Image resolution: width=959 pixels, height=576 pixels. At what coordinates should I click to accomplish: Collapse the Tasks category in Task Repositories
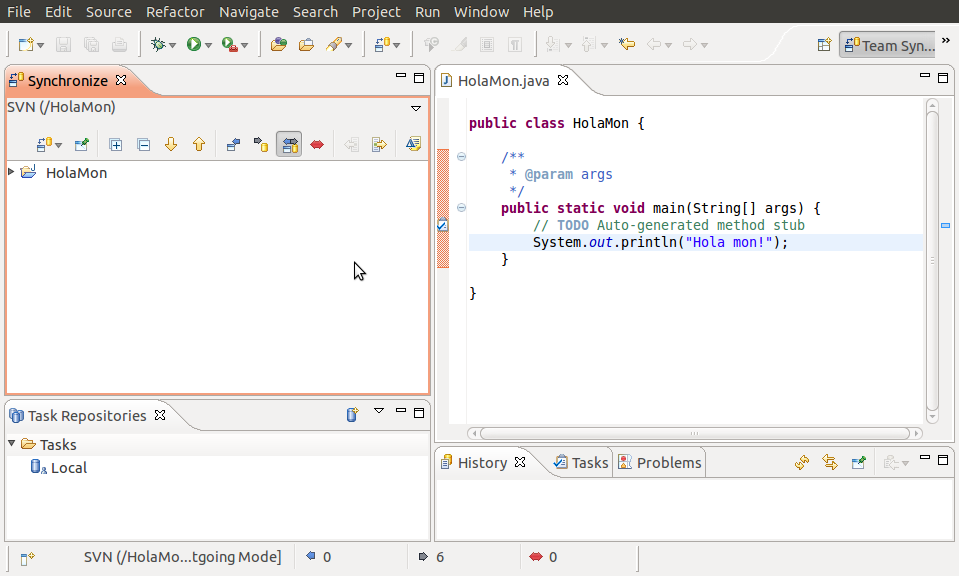pos(12,444)
